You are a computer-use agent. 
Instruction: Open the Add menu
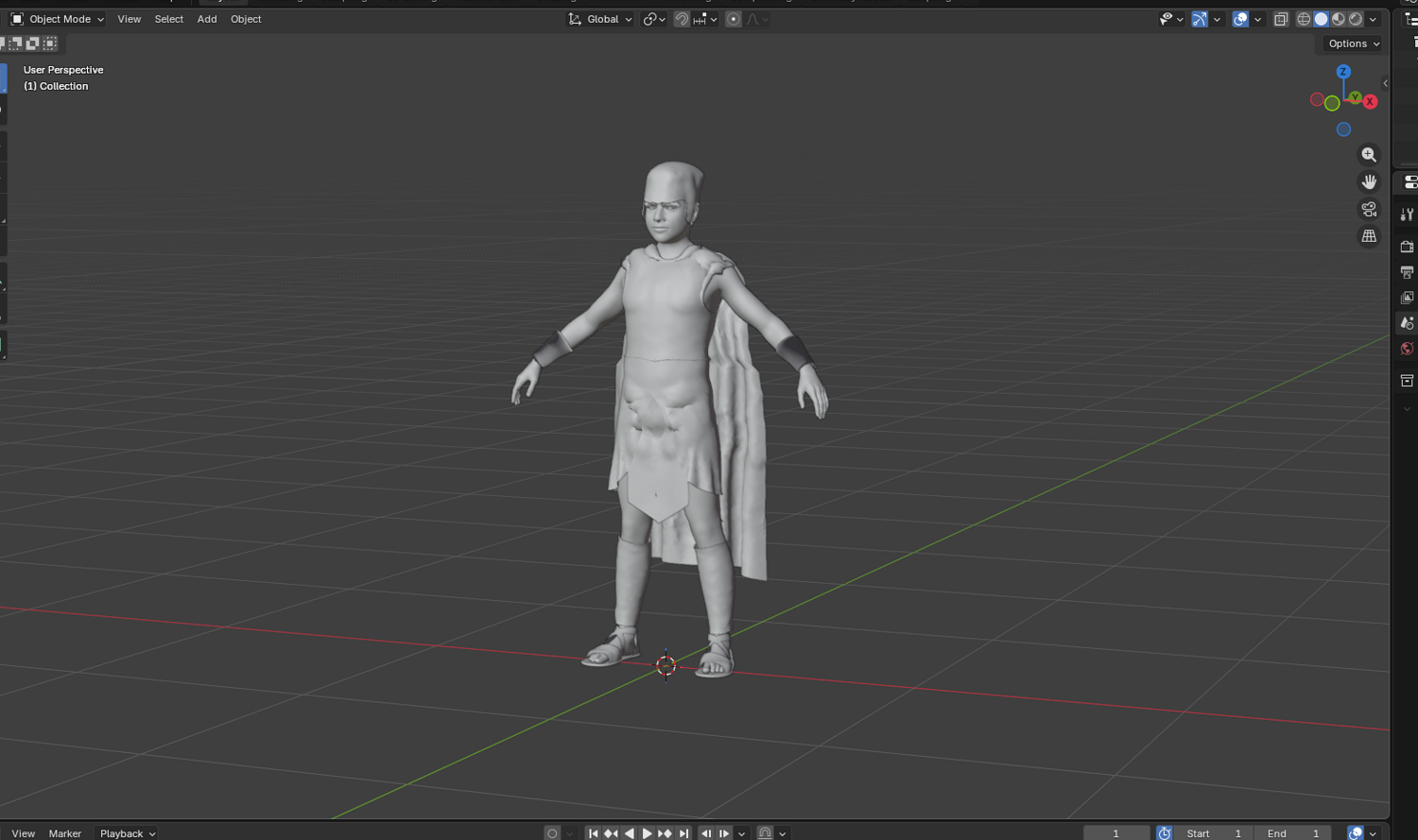[207, 19]
